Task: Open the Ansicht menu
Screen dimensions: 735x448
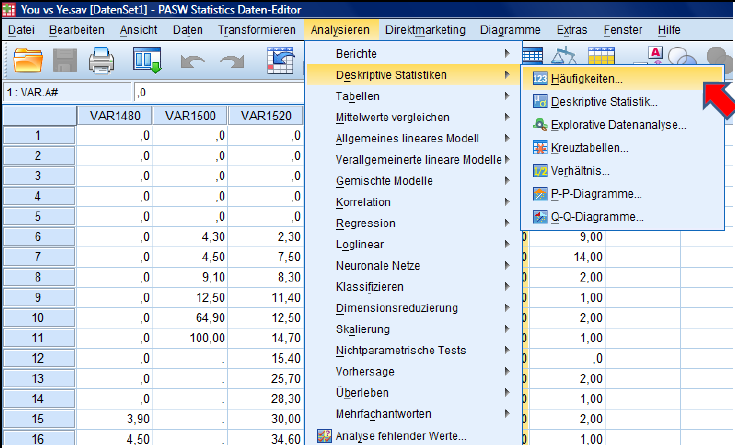Action: click(x=138, y=30)
